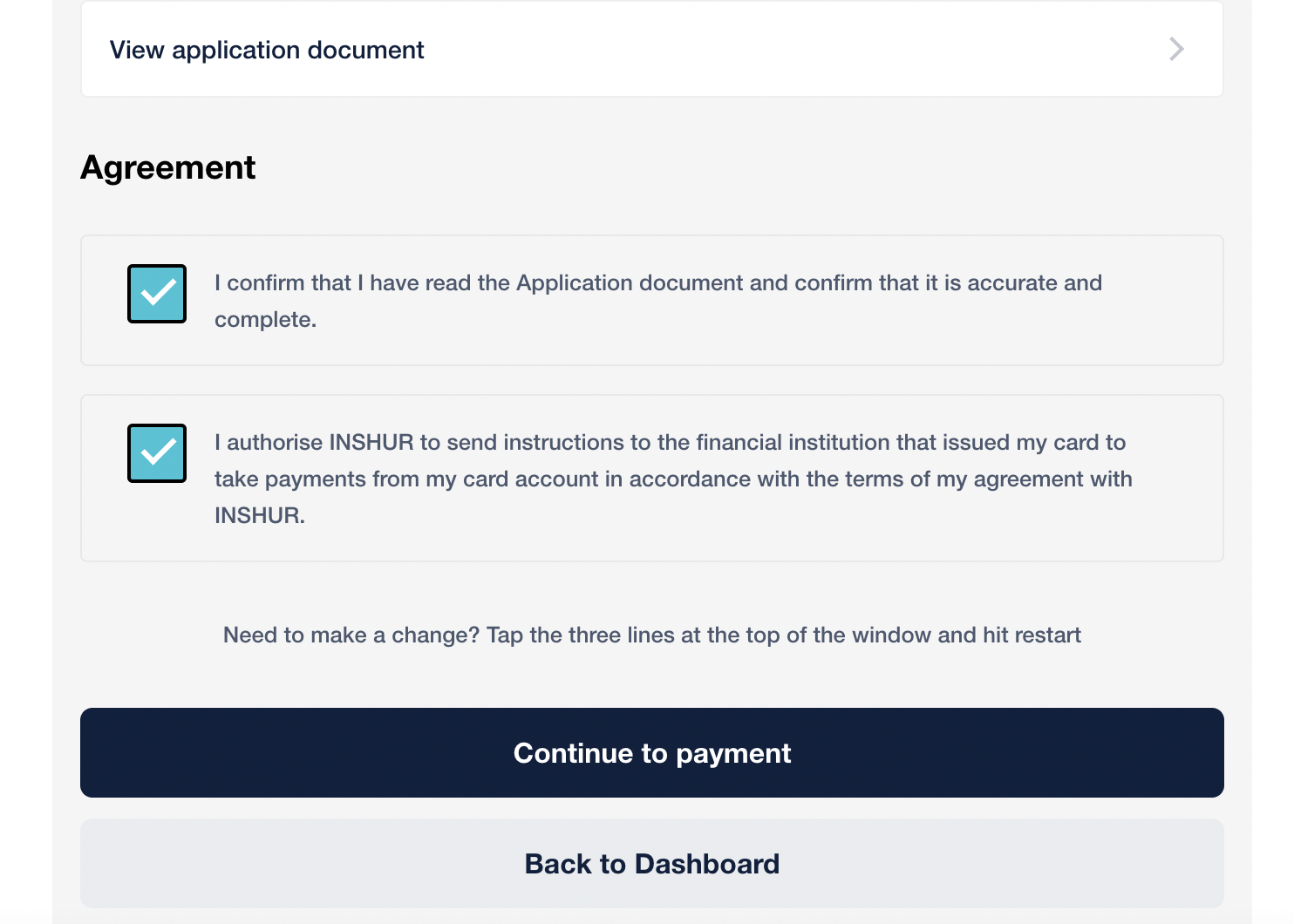Click the final 'INSHUR.' line in the authorisation card
The height and width of the screenshot is (924, 1294).
coord(260,515)
